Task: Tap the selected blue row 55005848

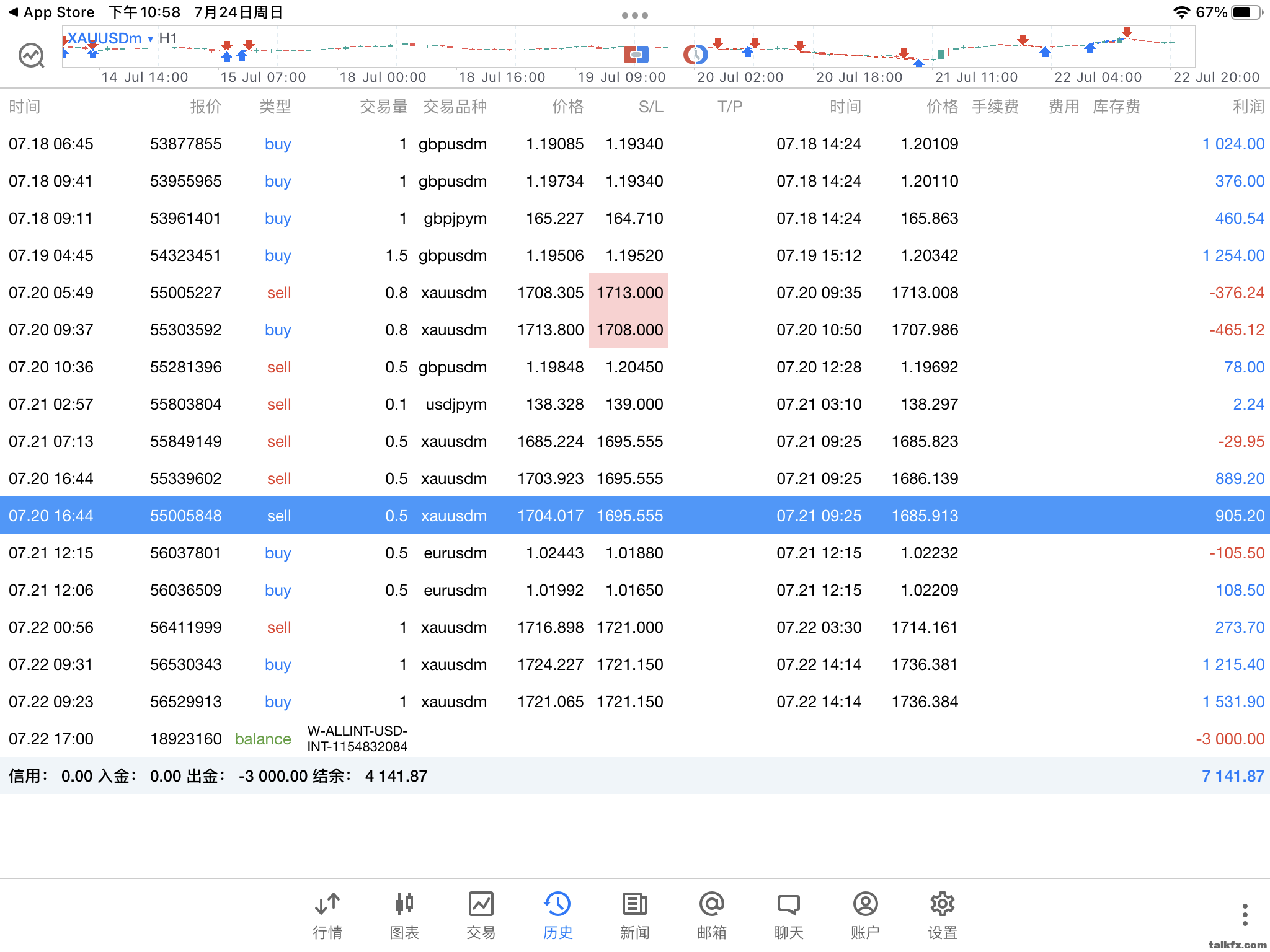Action: pos(635,515)
